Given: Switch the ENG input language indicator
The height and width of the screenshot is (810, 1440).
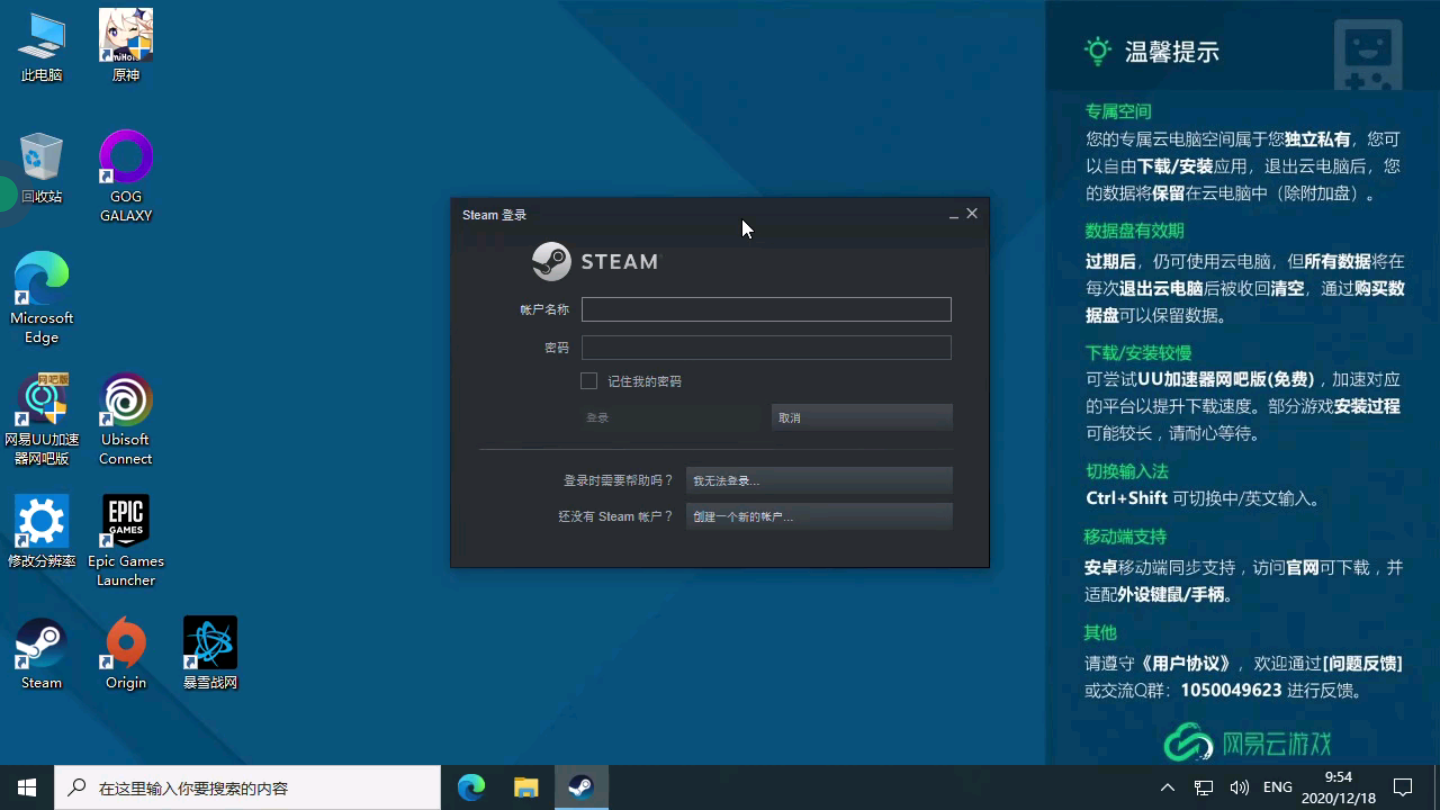Looking at the screenshot, I should coord(1277,787).
